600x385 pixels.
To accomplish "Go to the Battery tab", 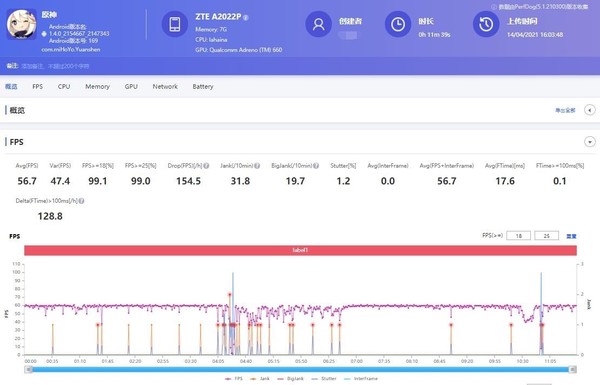I will click(x=203, y=86).
